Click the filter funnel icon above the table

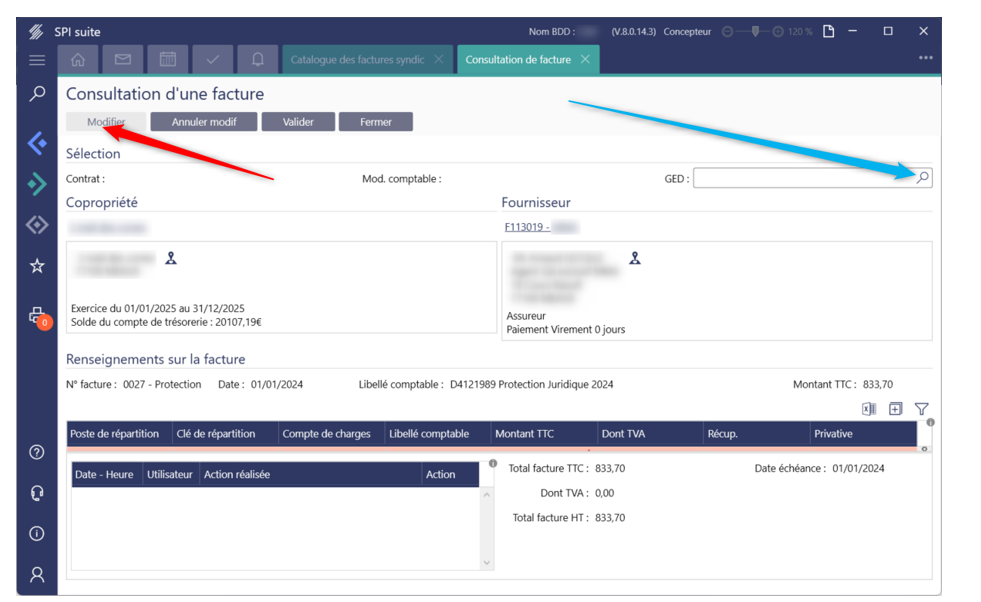pos(921,409)
